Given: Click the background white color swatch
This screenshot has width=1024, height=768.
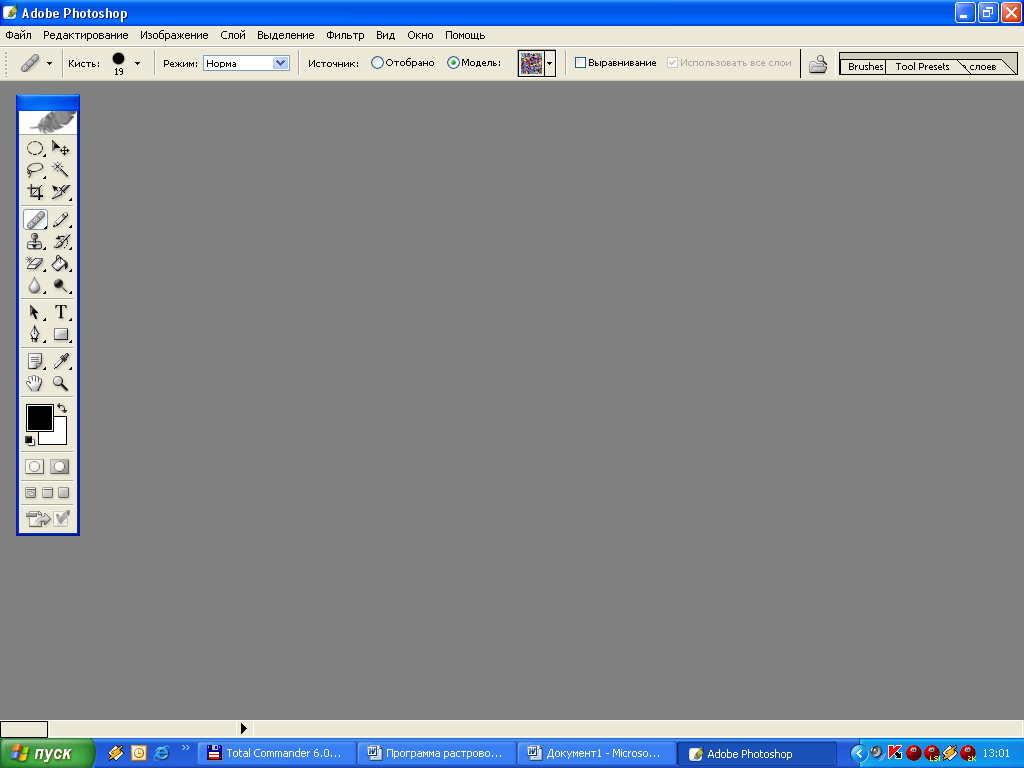Looking at the screenshot, I should point(59,436).
